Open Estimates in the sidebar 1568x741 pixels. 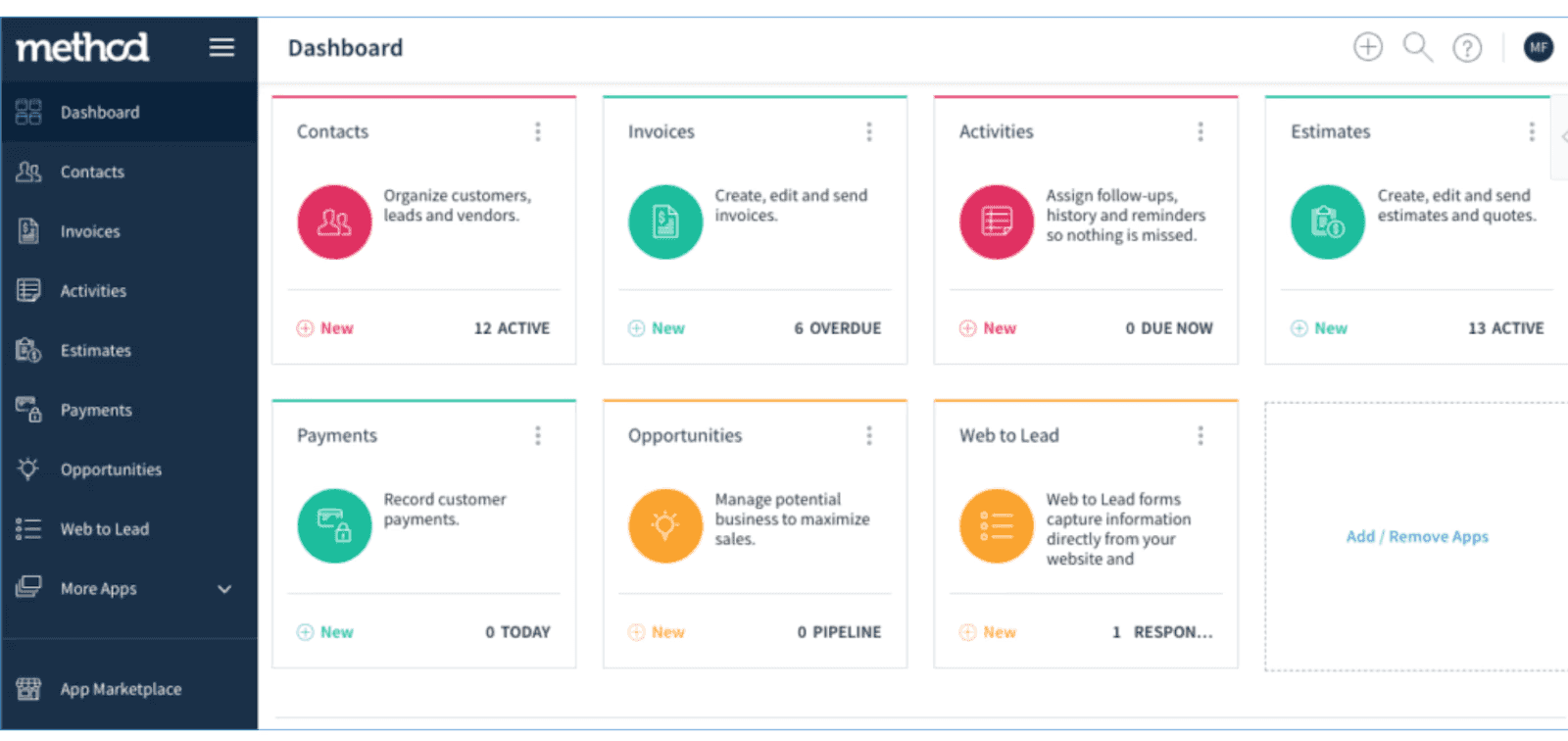pos(128,350)
